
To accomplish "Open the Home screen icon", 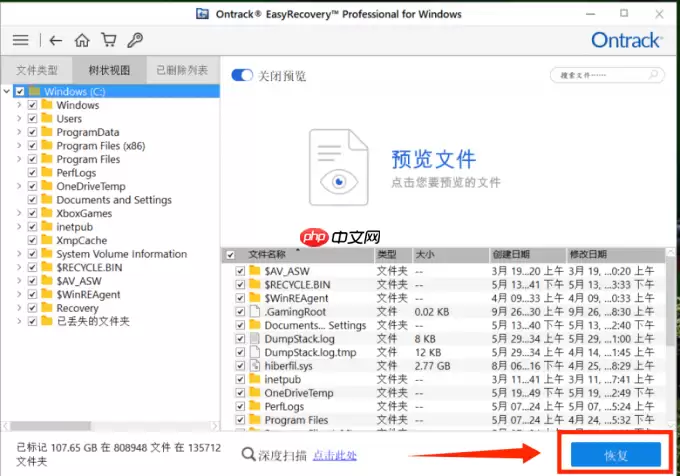I will 82,40.
